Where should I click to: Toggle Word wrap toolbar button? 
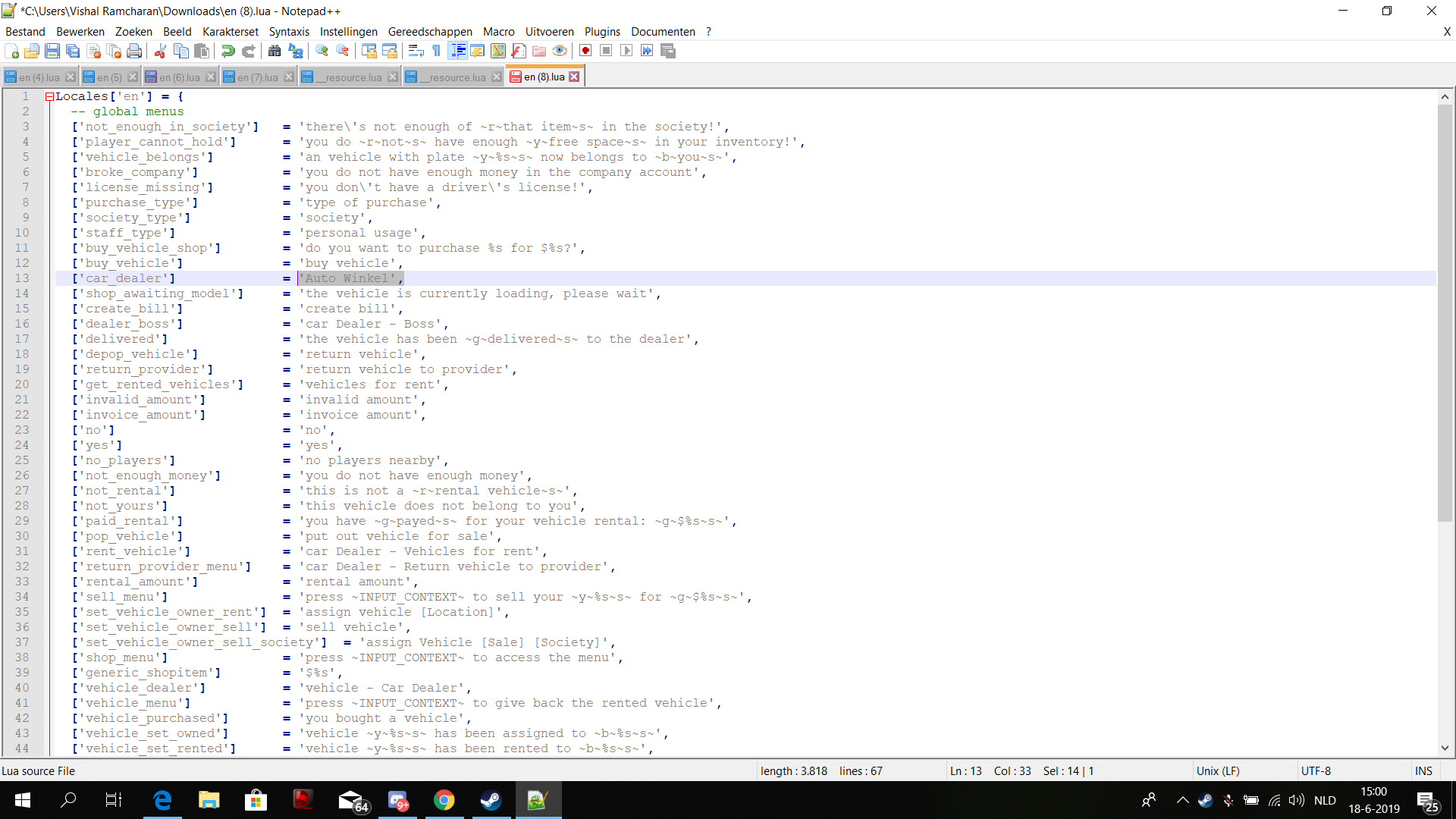(416, 51)
